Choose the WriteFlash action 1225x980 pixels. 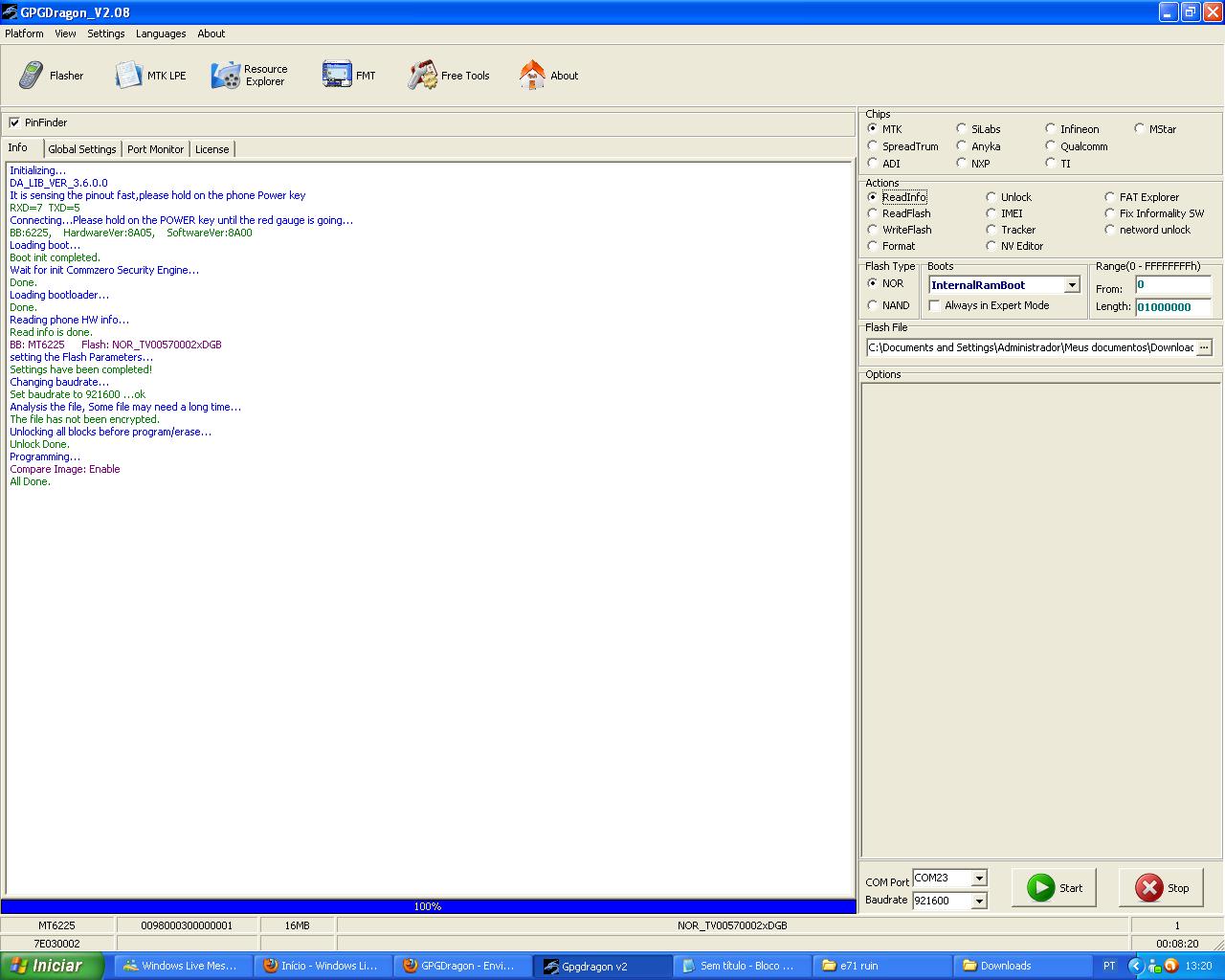tap(872, 229)
